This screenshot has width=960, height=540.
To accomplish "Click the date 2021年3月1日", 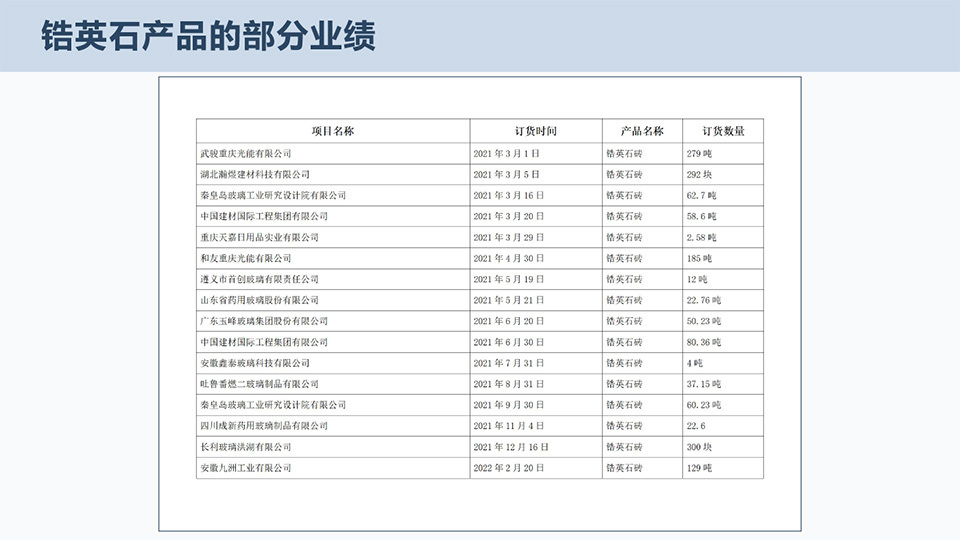I will [x=506, y=154].
